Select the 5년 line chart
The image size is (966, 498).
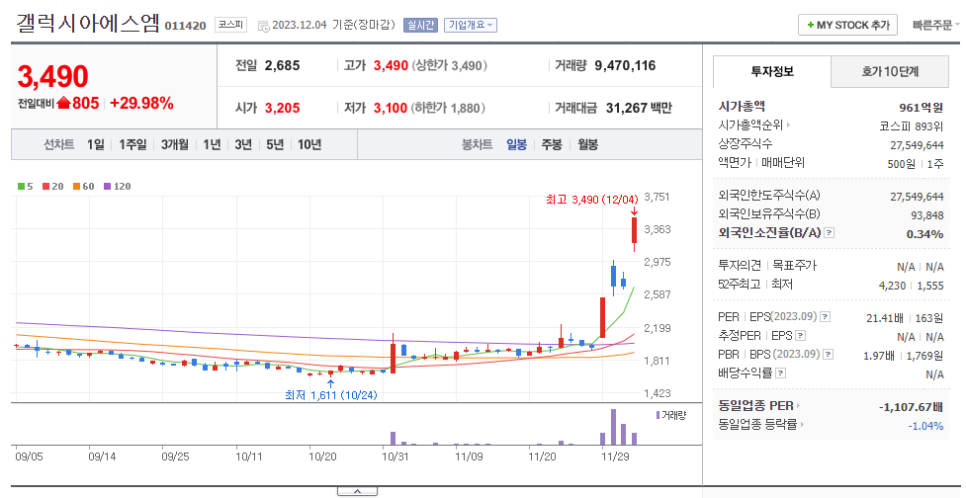[275, 145]
